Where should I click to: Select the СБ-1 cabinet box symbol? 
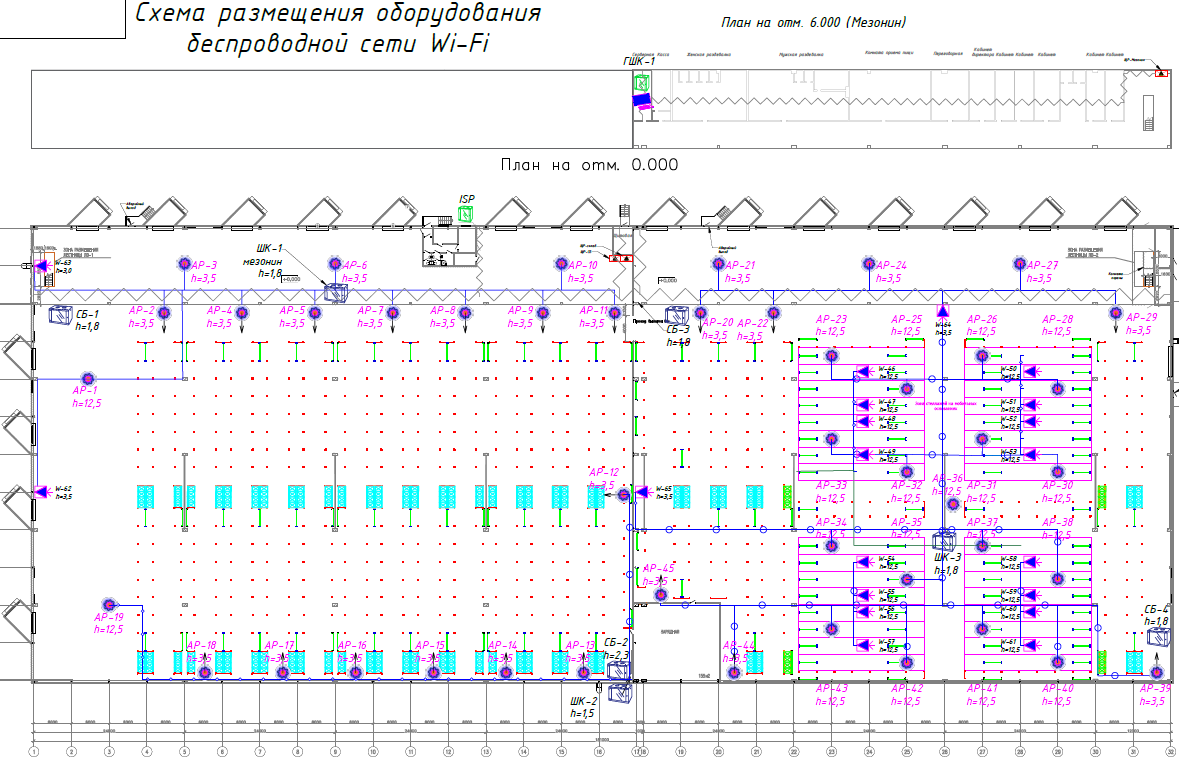click(58, 315)
